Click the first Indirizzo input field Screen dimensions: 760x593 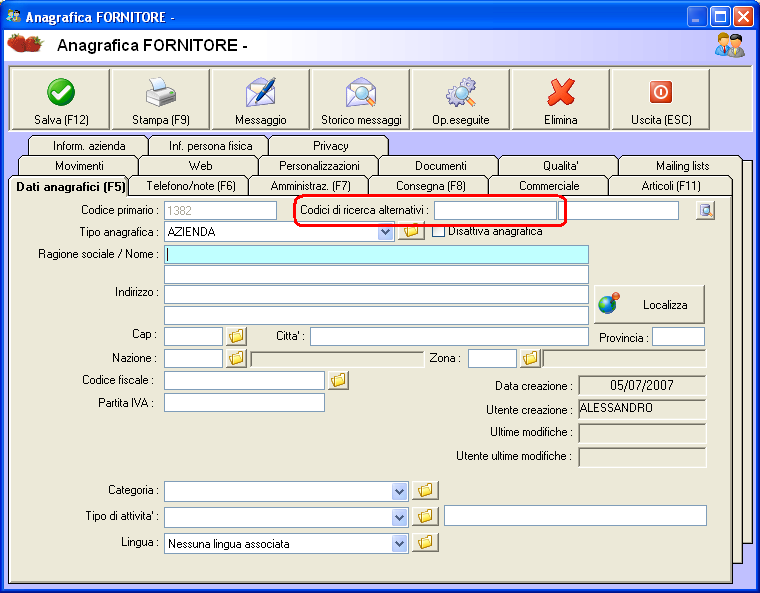[377, 295]
